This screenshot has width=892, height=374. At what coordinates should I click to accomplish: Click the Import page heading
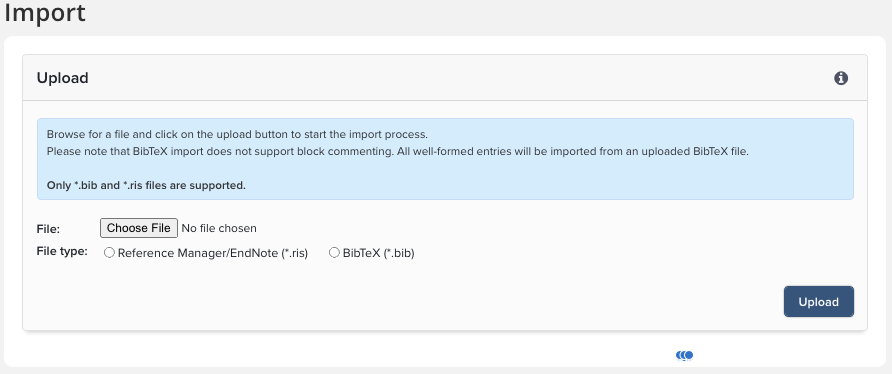coord(45,13)
